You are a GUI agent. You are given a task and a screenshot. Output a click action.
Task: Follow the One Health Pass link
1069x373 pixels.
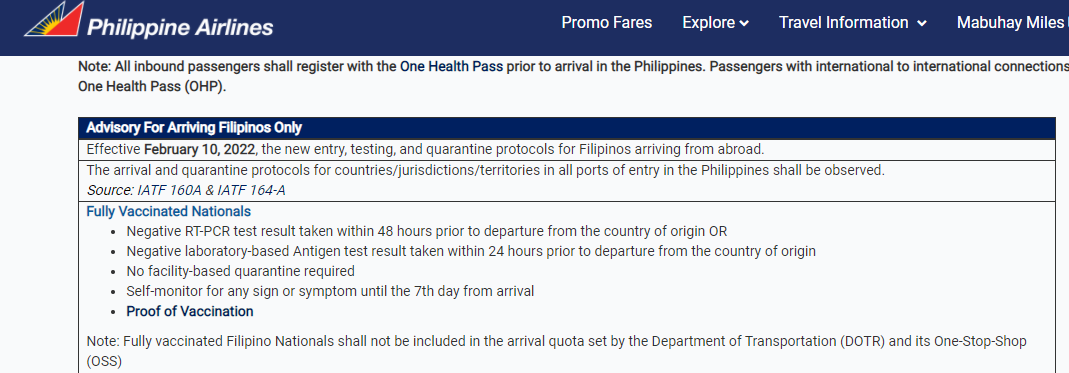452,67
